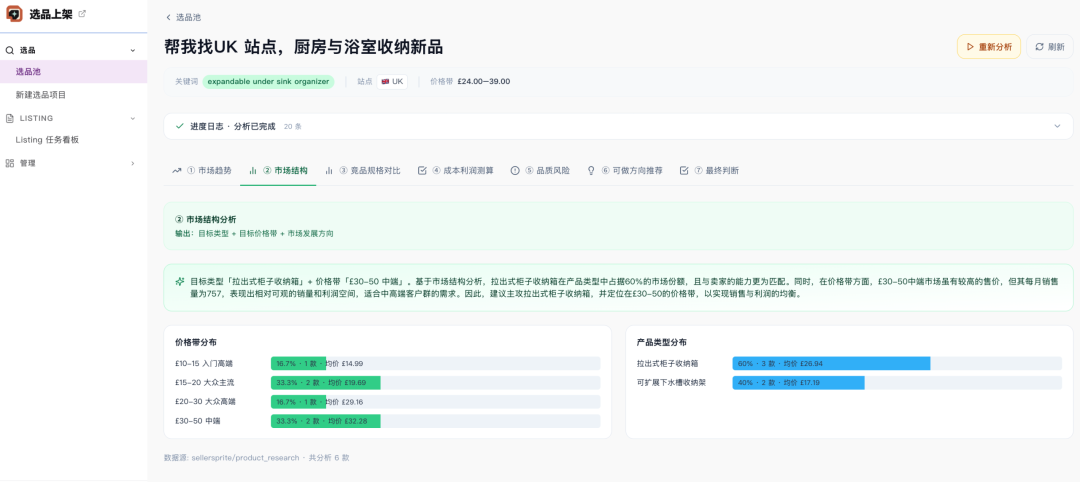Click the UK site tag
The width and height of the screenshot is (1080, 482).
tap(392, 81)
